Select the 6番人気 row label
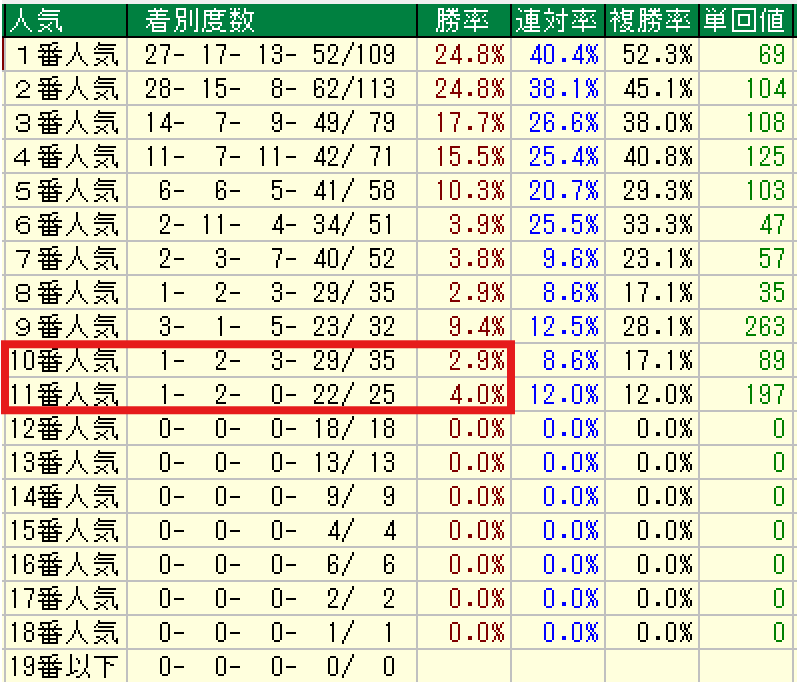Viewport: 797px width, 682px height. [x=66, y=225]
